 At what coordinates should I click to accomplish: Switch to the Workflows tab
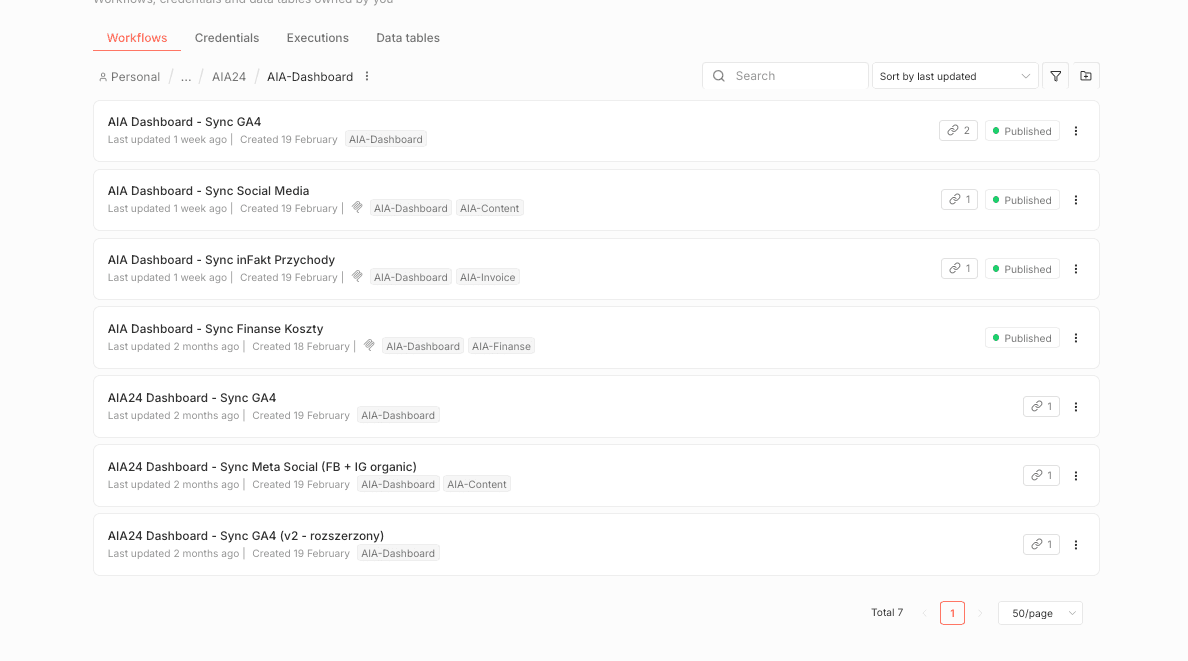(x=137, y=38)
